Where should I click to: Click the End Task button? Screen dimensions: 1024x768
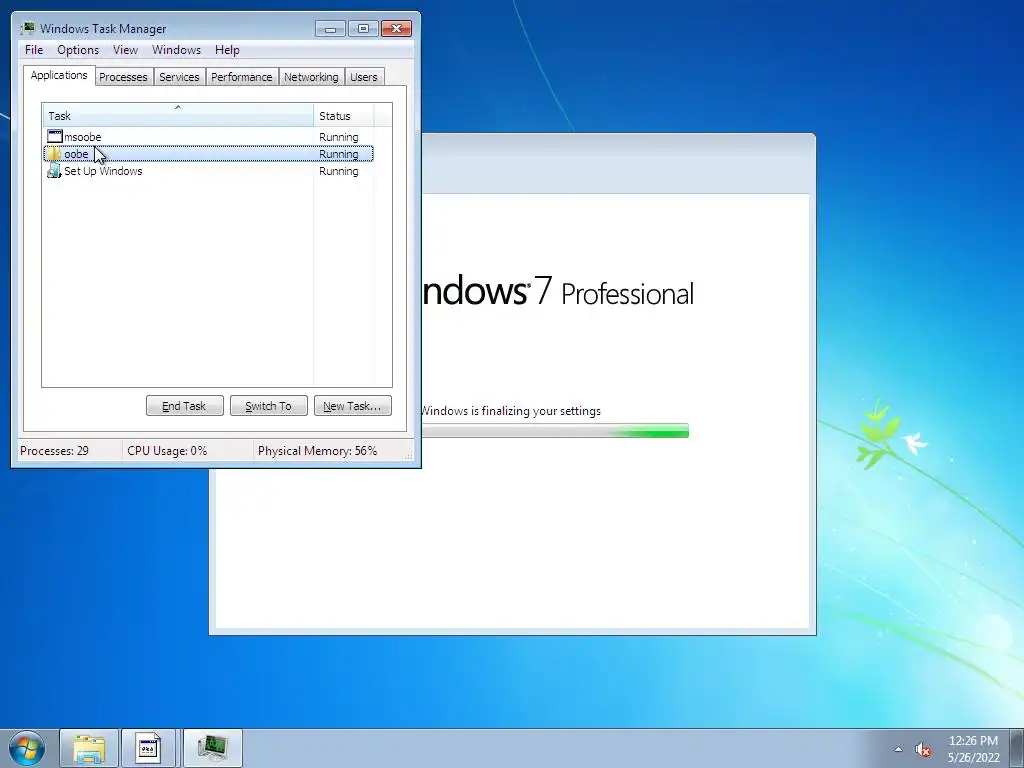185,406
